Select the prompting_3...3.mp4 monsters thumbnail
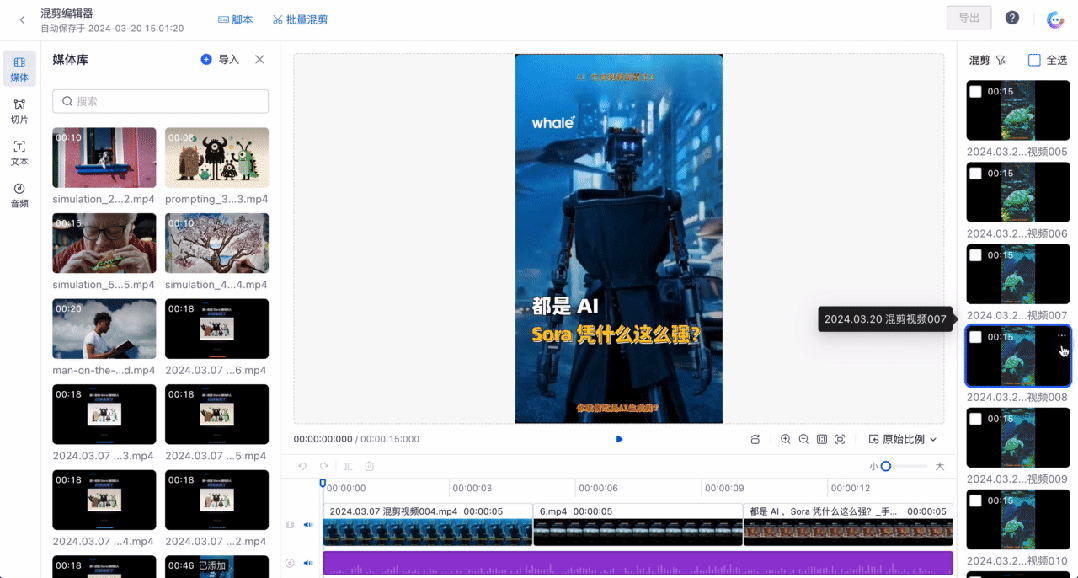Viewport: 1078px width, 578px height. pos(217,157)
